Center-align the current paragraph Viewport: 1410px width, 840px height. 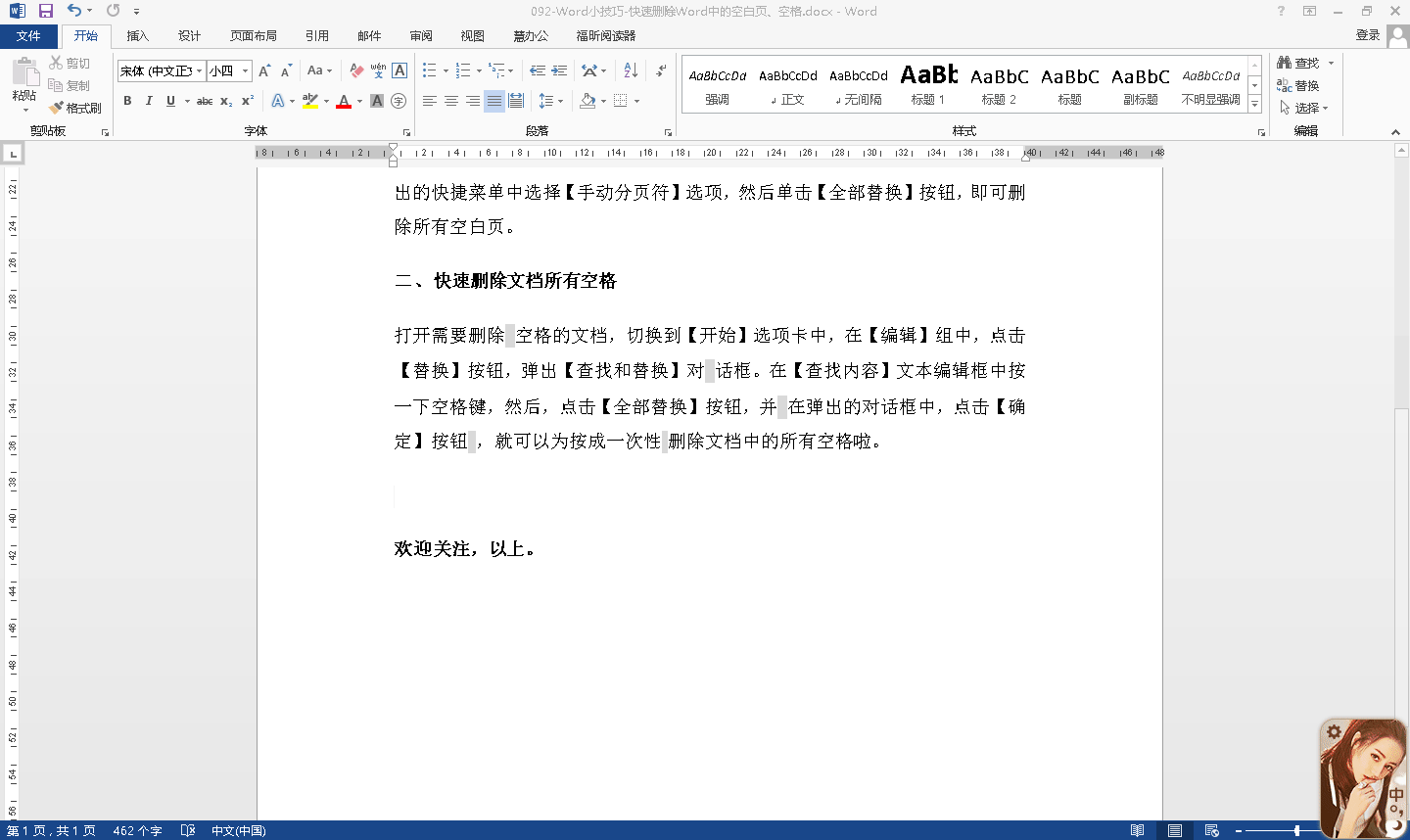tap(450, 101)
